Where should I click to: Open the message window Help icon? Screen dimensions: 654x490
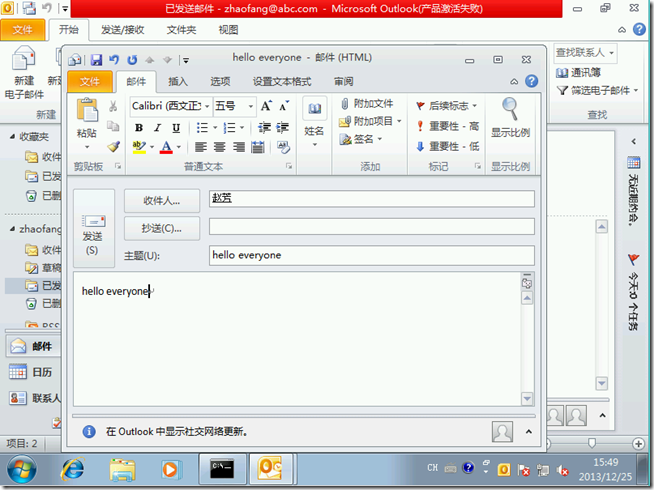(x=531, y=81)
